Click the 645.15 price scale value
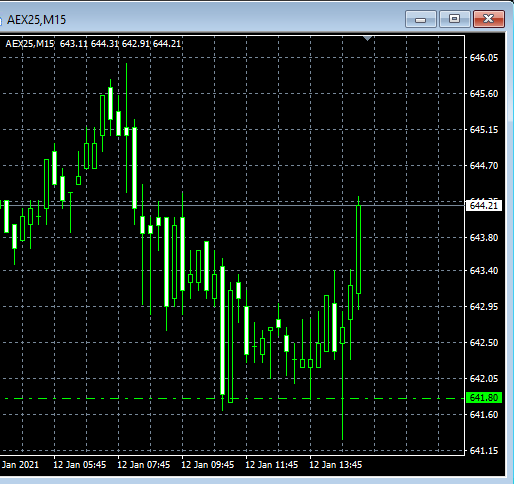Image resolution: width=514 pixels, height=484 pixels. click(x=484, y=130)
